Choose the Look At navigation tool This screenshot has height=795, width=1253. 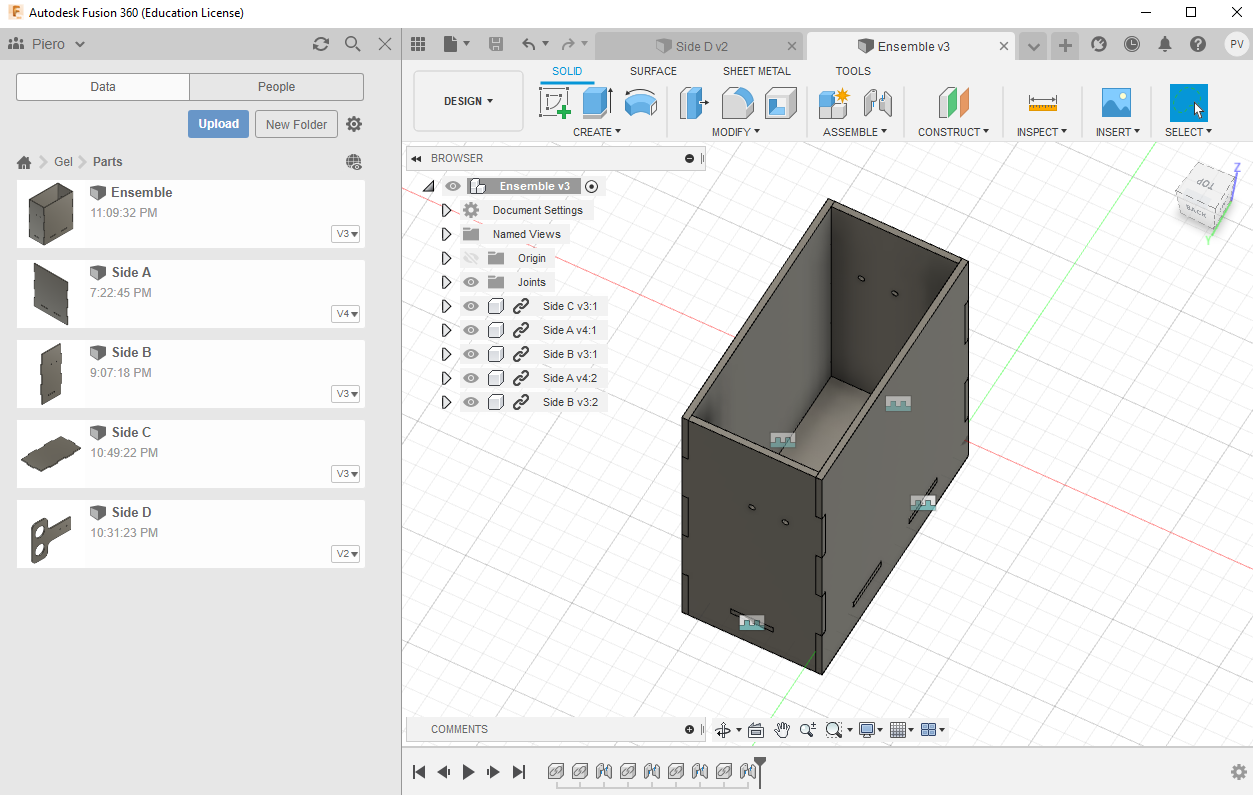click(756, 730)
